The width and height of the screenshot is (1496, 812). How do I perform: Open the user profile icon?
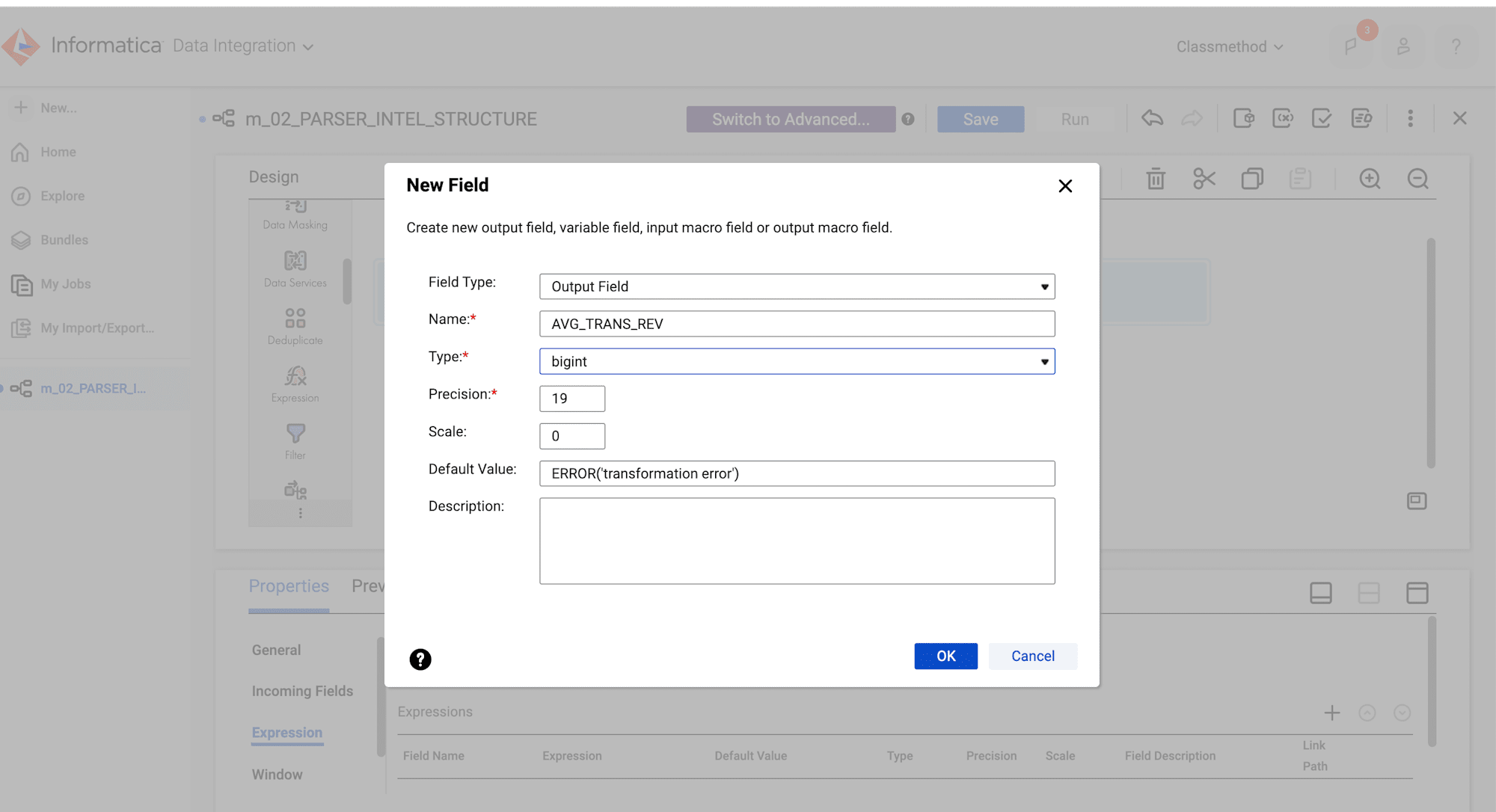pyautogui.click(x=1403, y=46)
